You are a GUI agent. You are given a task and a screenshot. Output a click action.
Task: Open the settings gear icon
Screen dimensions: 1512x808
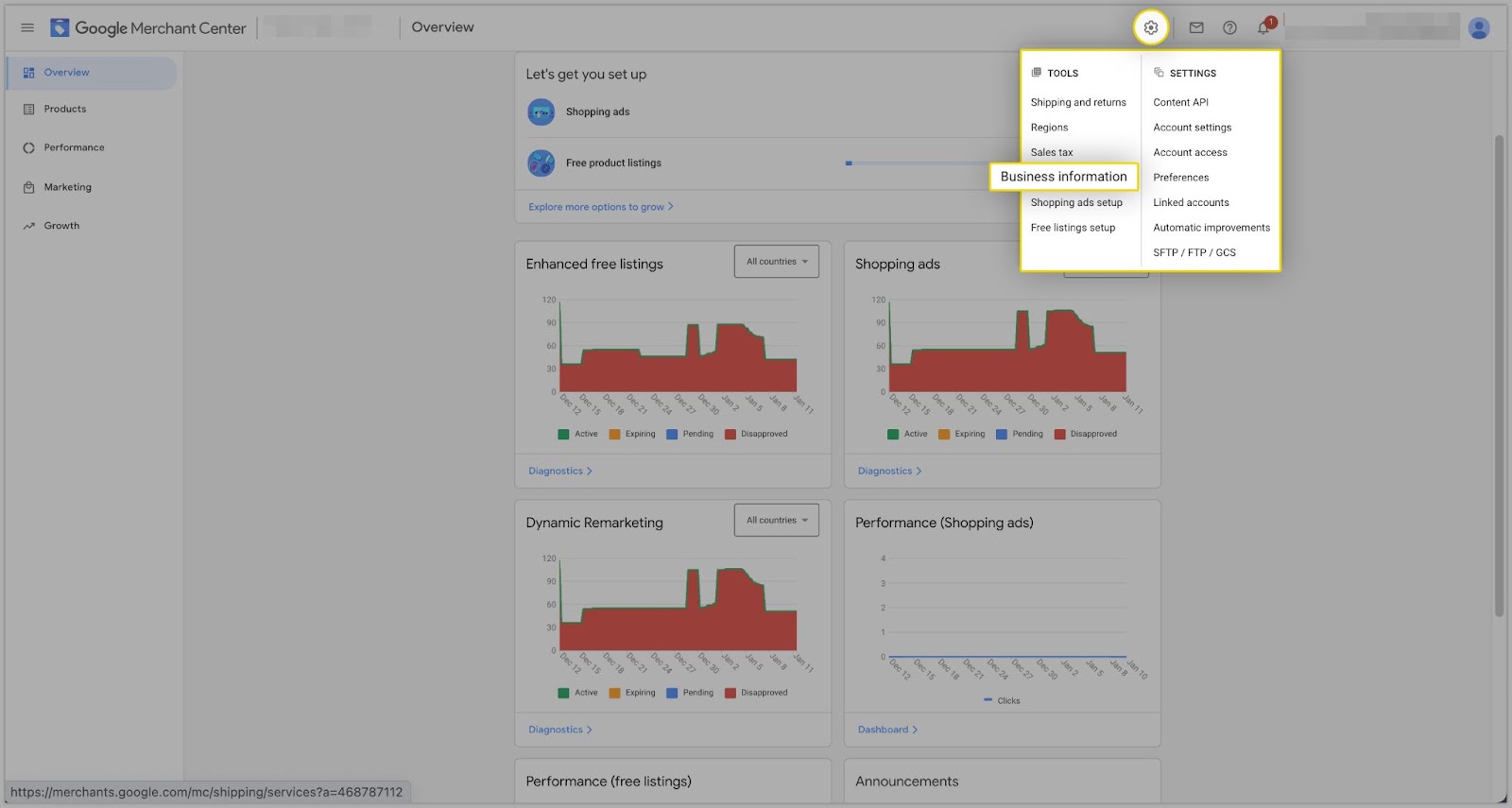[1150, 27]
